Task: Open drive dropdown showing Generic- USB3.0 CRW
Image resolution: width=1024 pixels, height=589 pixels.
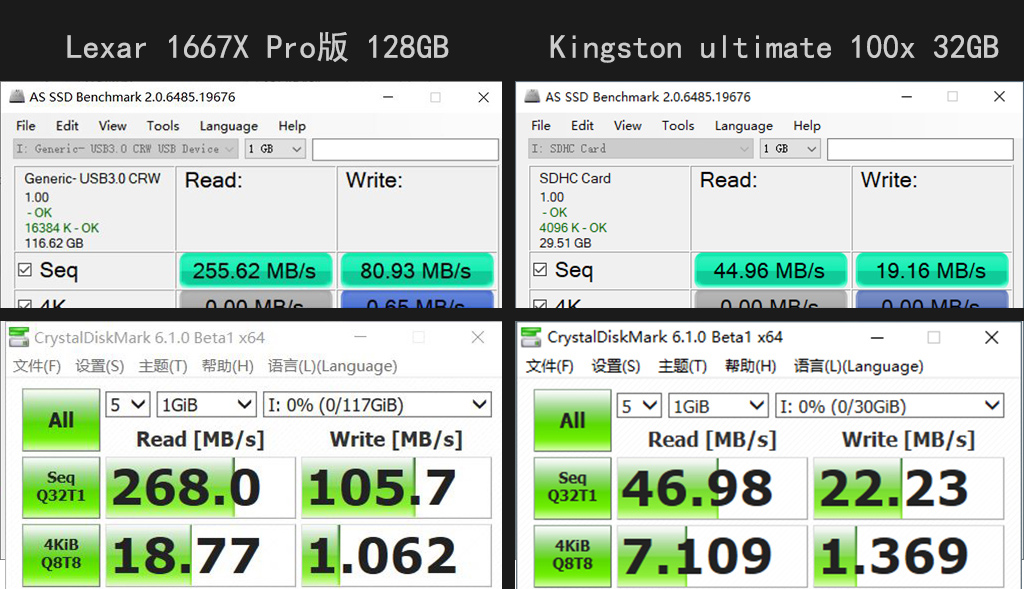Action: [125, 149]
